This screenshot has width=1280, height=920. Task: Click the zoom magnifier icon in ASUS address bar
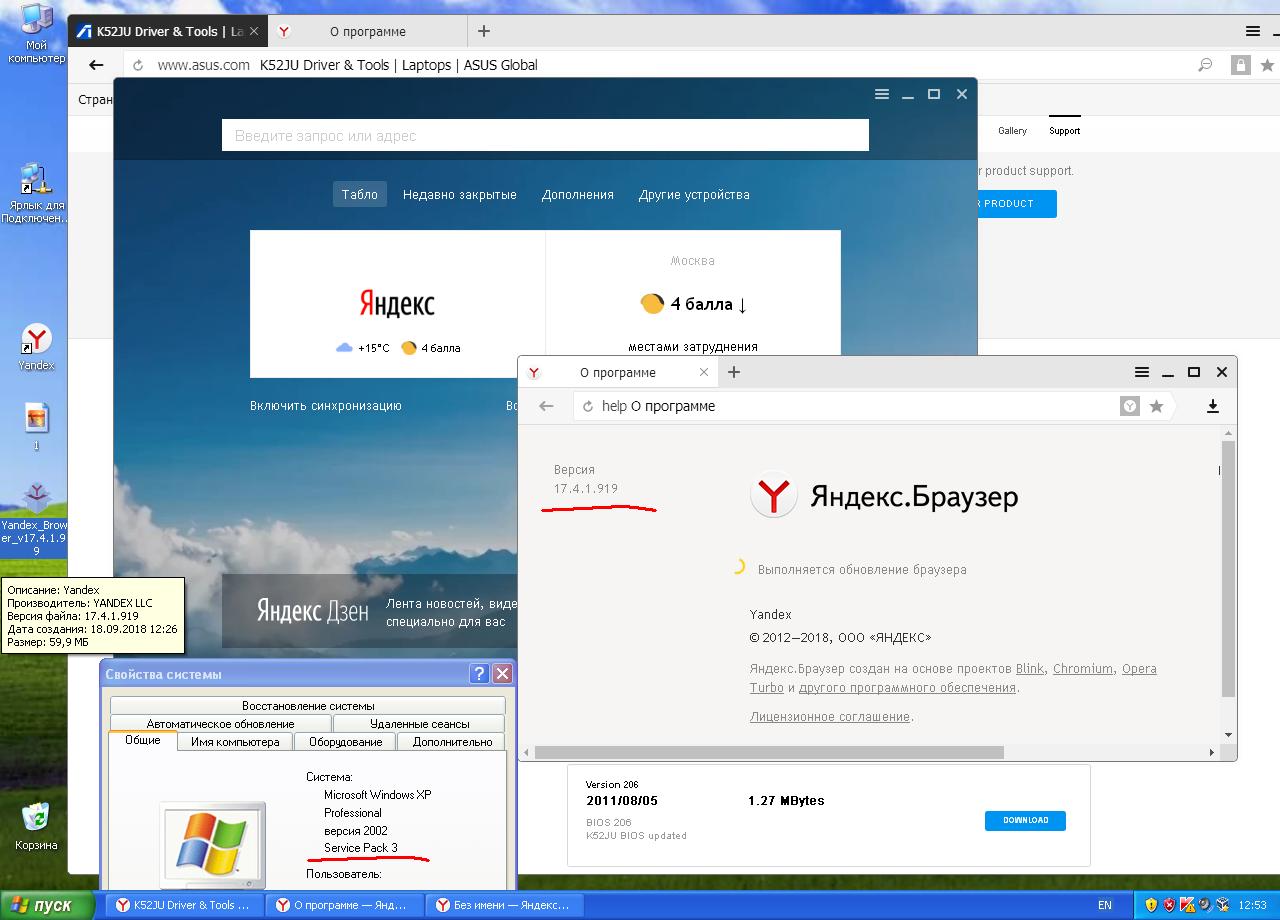coord(1205,65)
